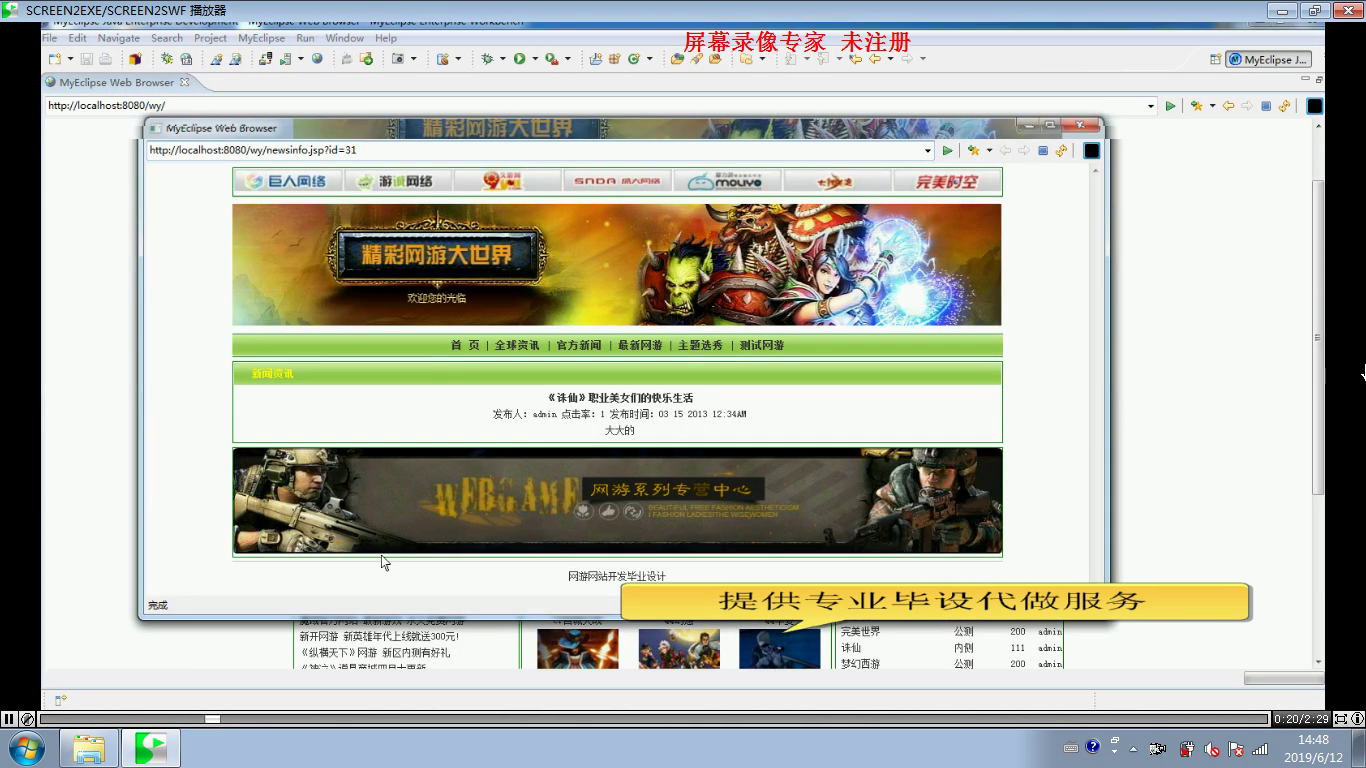The width and height of the screenshot is (1366, 768).
Task: Click the 完美时空 partner logo
Action: pyautogui.click(x=946, y=181)
